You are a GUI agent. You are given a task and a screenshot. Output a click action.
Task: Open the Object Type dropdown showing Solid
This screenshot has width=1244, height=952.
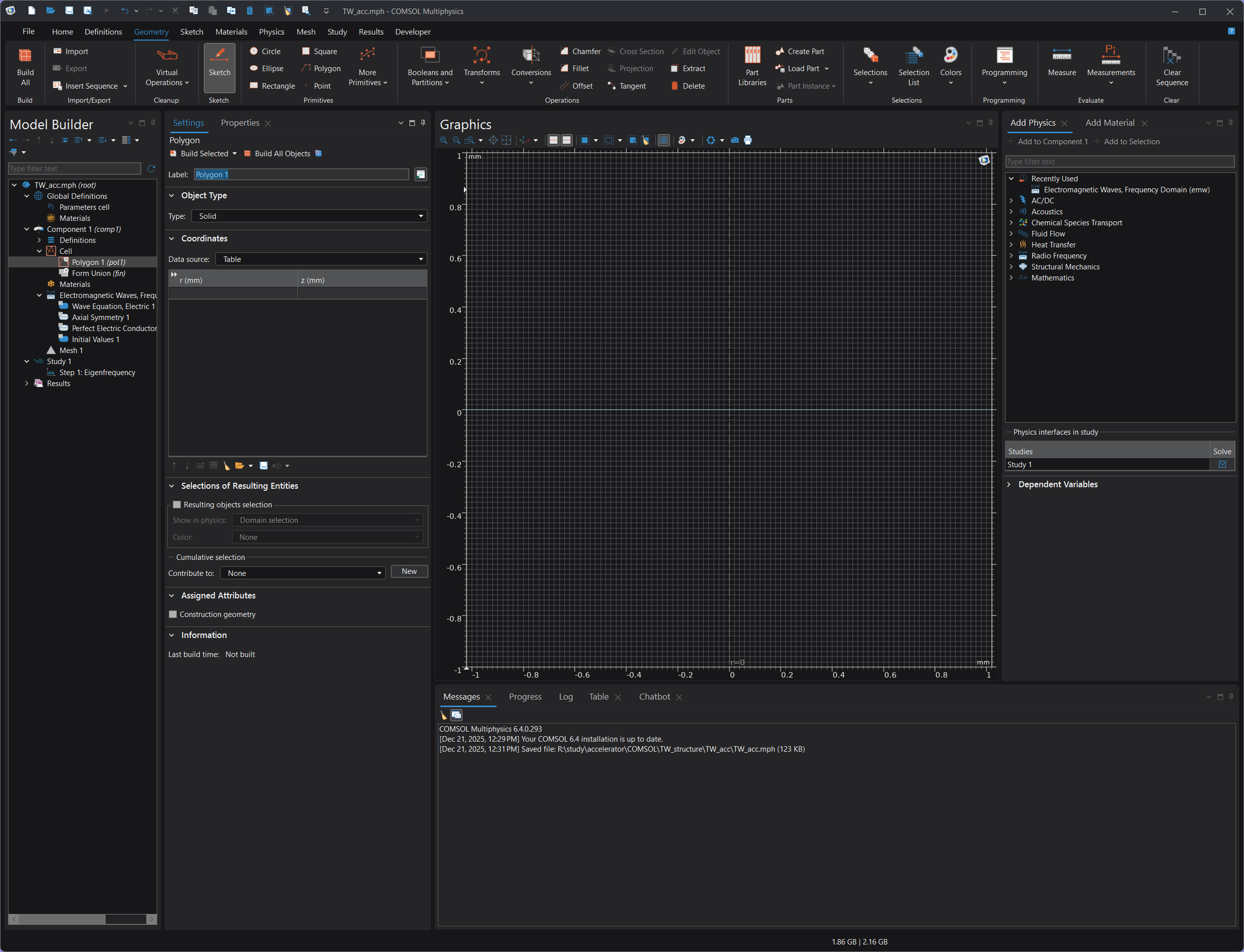[x=309, y=216]
